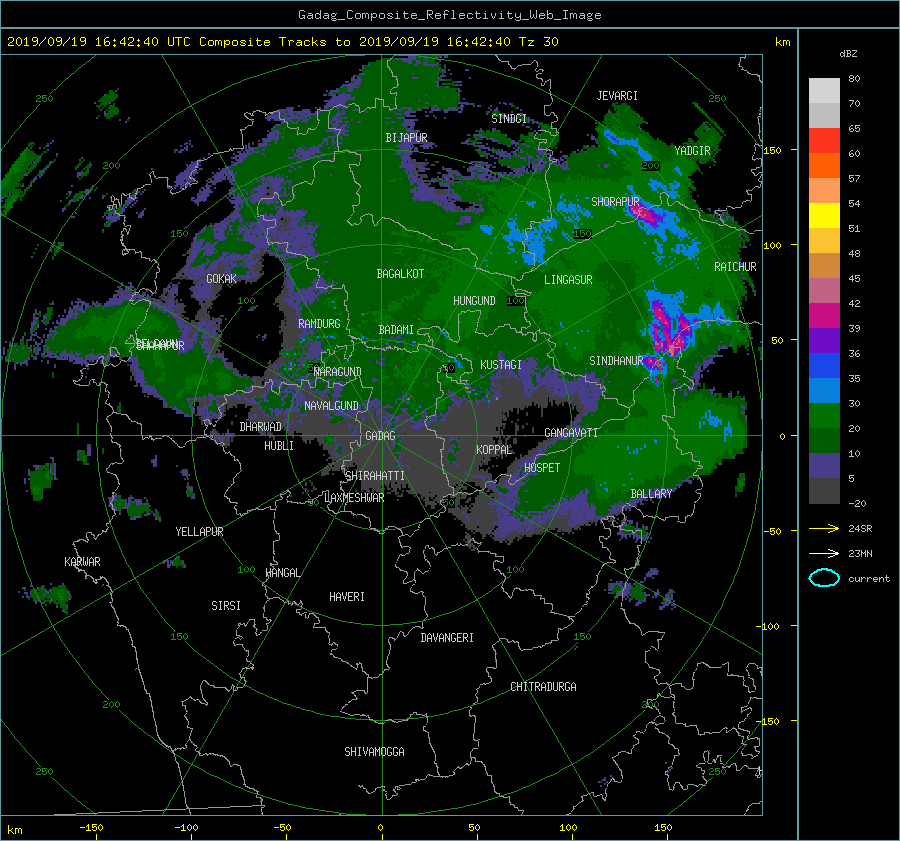
Task: Click the BALLARY city label
Action: 651,494
